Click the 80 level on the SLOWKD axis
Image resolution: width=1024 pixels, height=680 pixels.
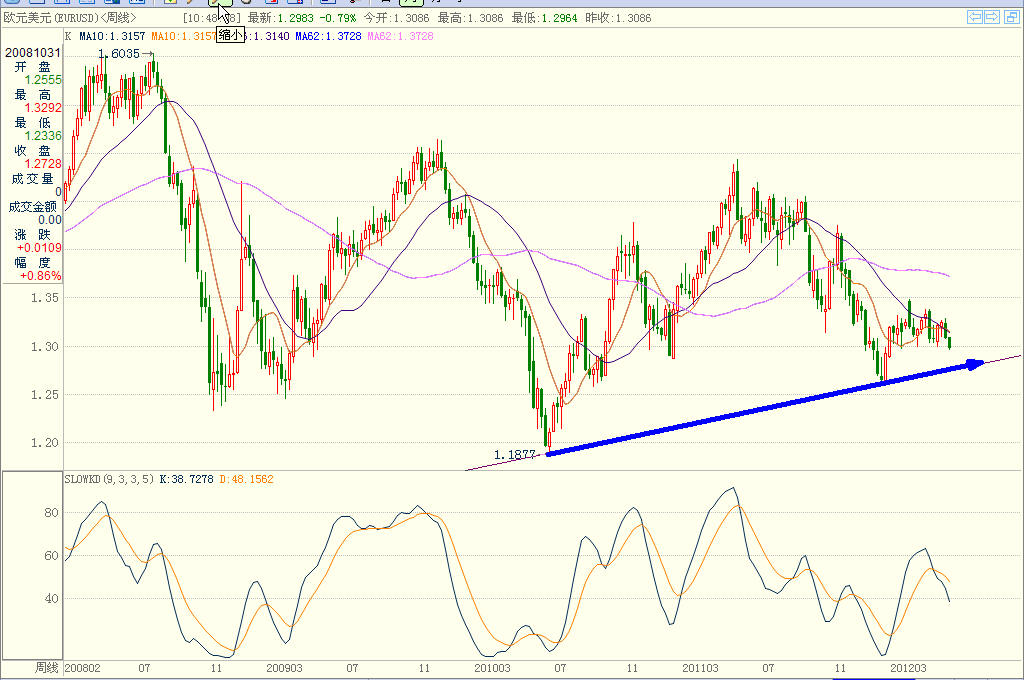51,513
